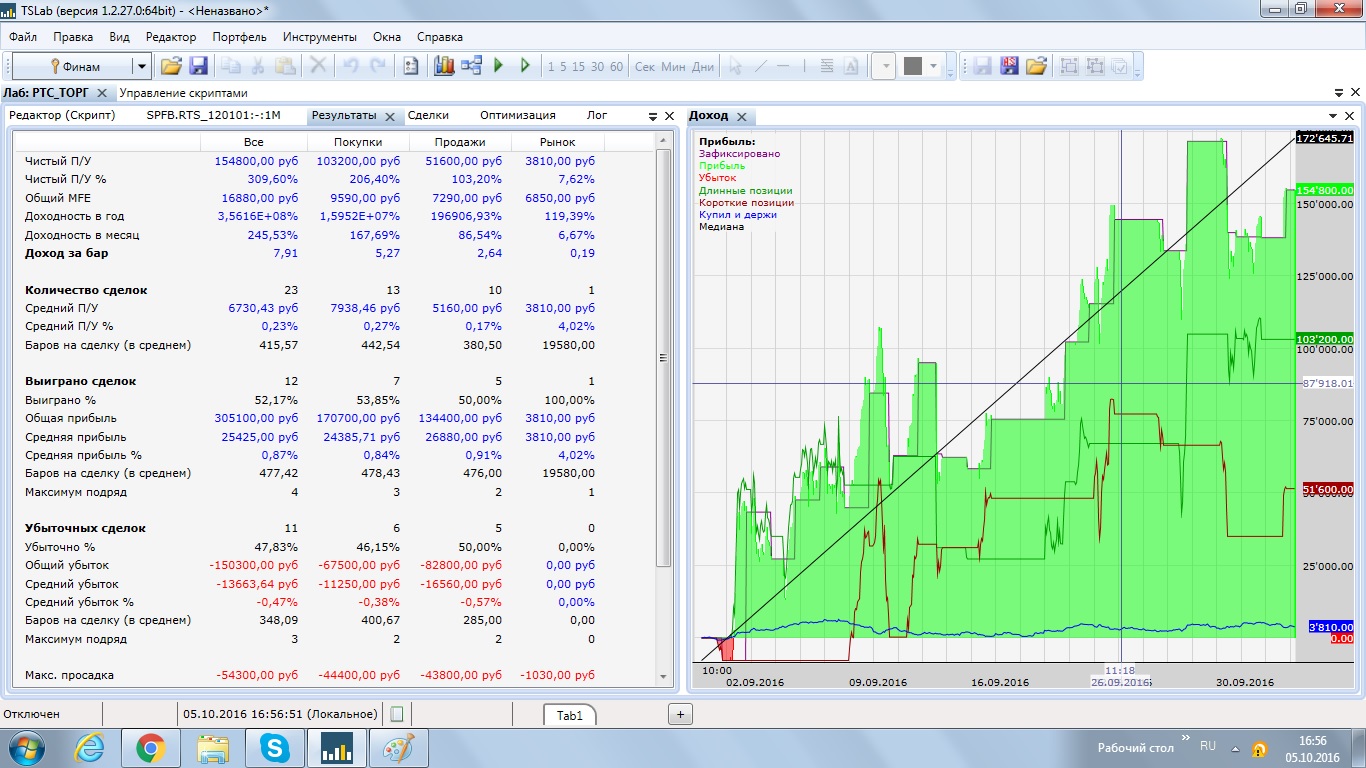This screenshot has height=768, width=1366.
Task: Open the gray color swatch dropdown arrow
Action: click(934, 66)
